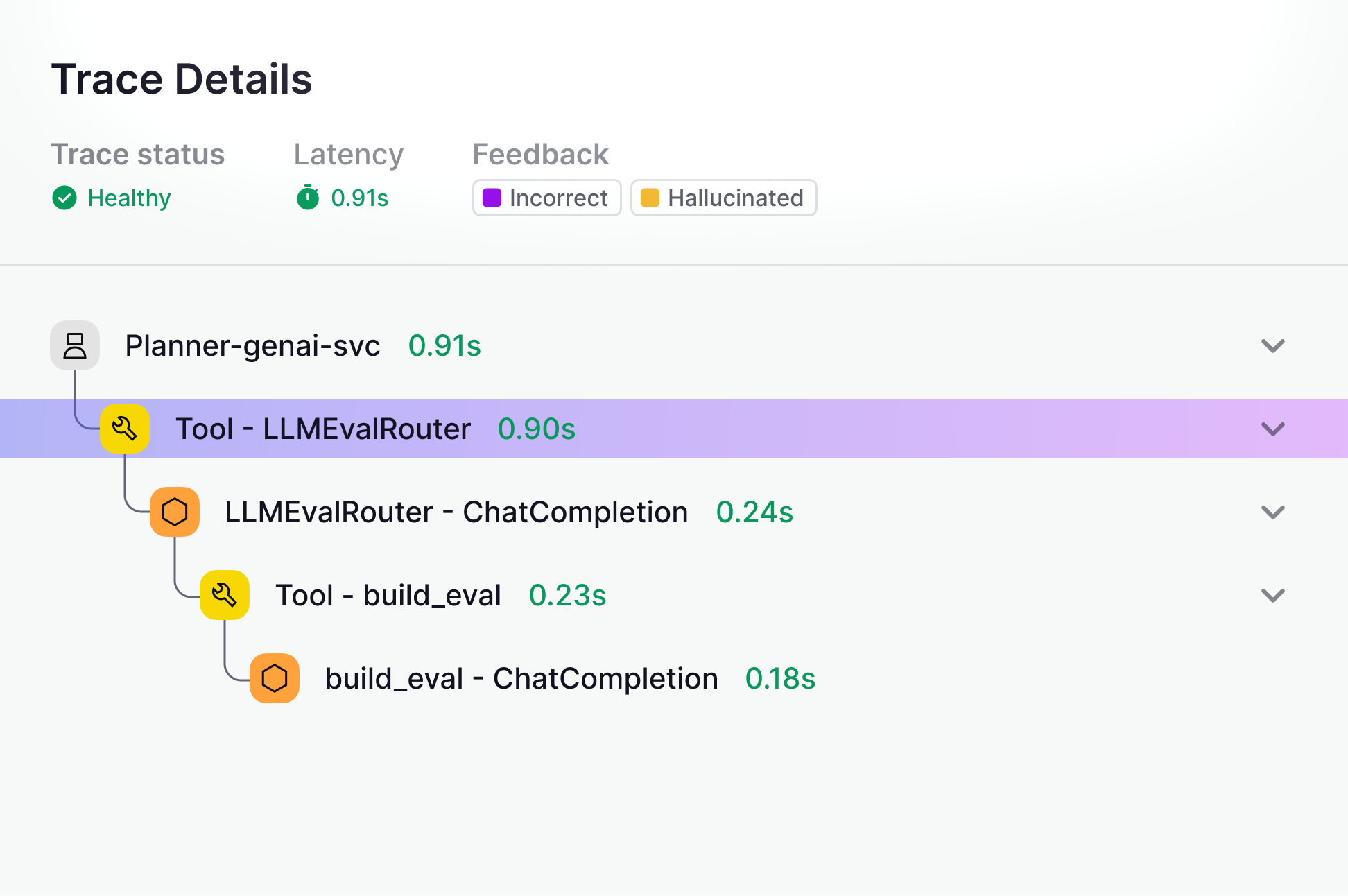Expand the Tool - build_eval chevron

point(1272,595)
